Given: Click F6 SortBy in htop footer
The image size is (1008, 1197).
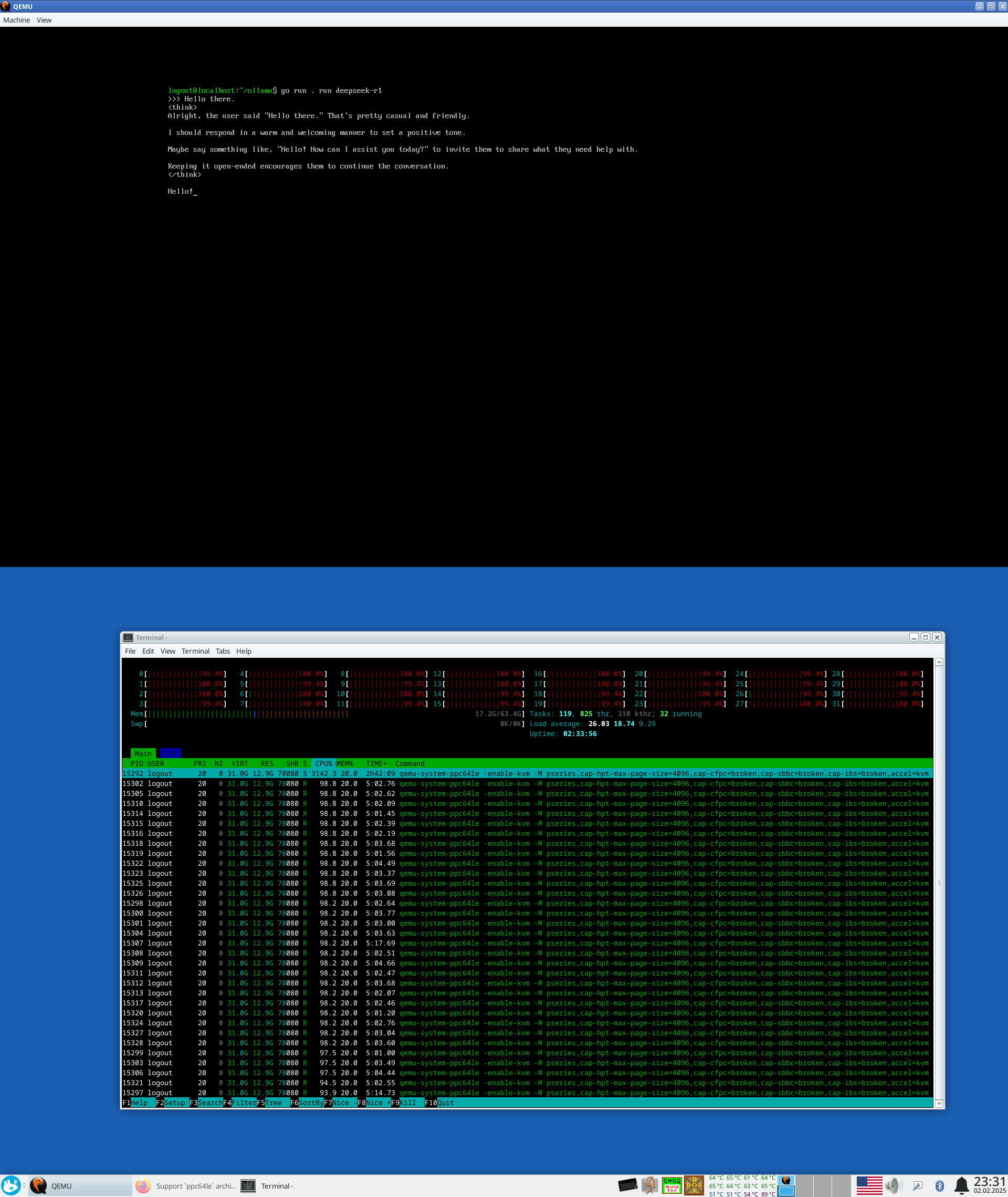Looking at the screenshot, I should pyautogui.click(x=311, y=1102).
